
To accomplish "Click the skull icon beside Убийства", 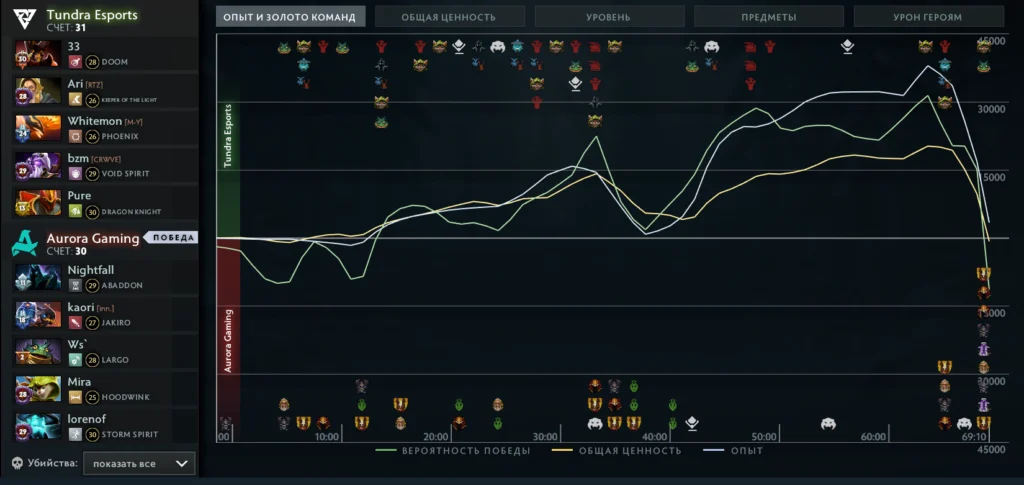I will 18,464.
